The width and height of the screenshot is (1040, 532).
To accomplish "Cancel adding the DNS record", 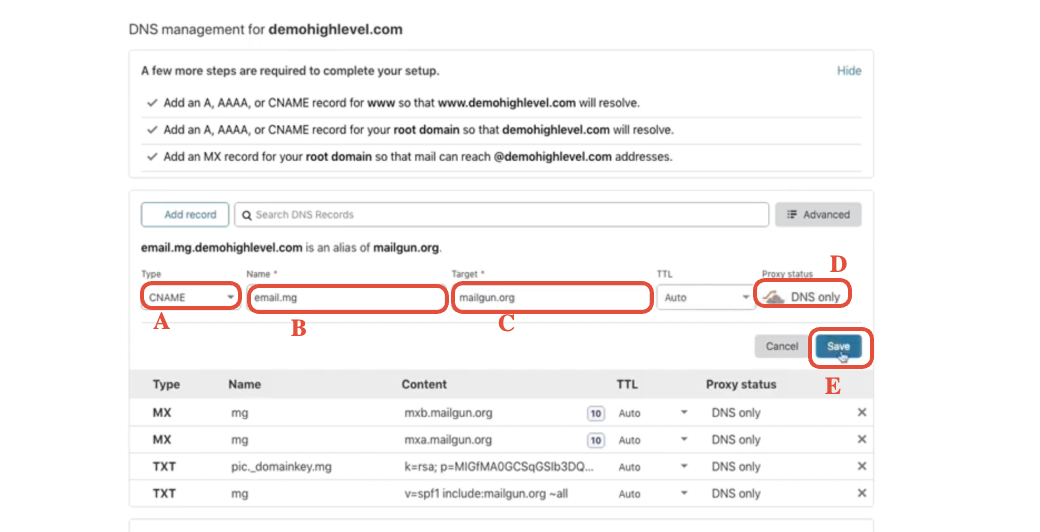I will (x=781, y=347).
